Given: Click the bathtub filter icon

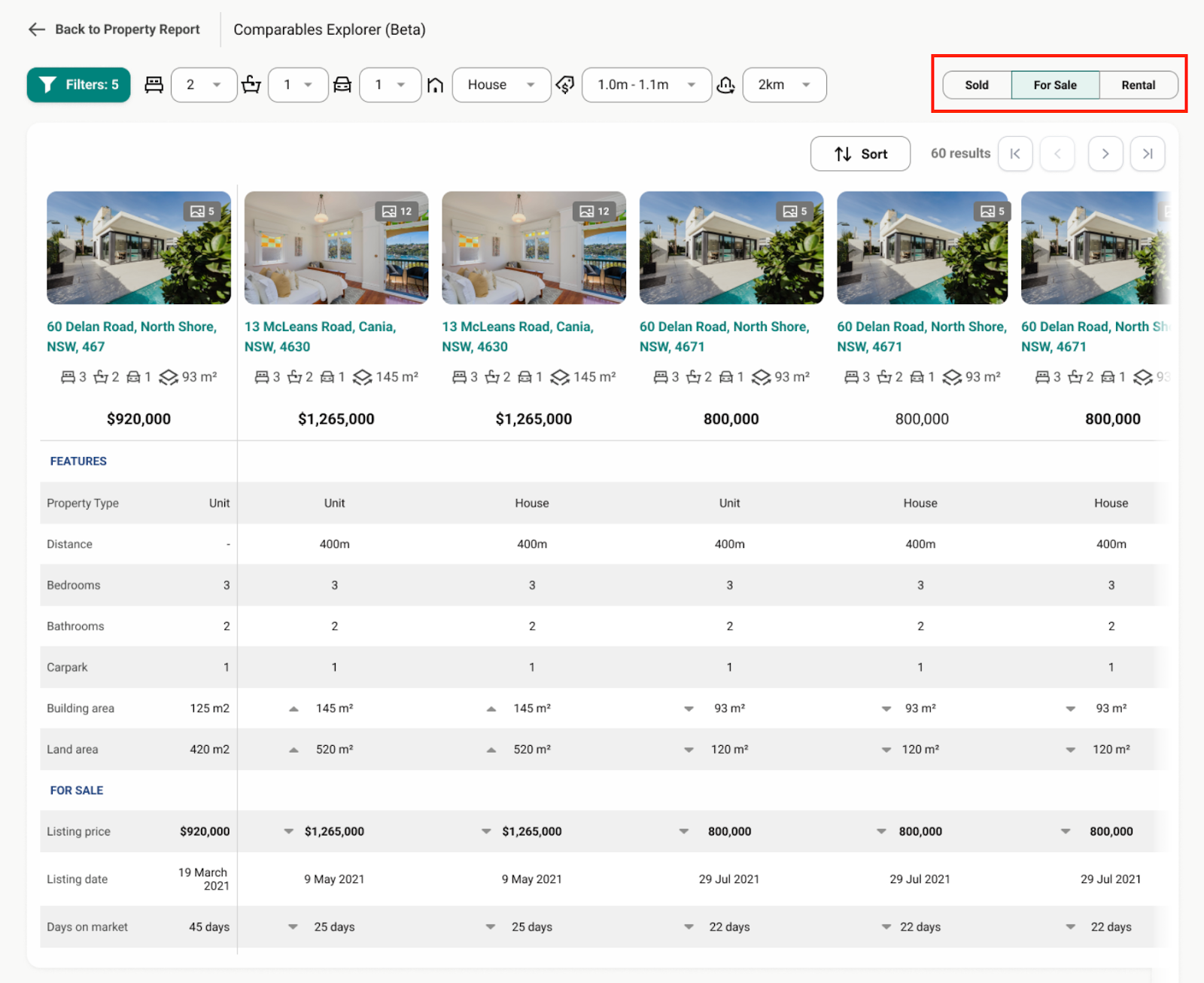Looking at the screenshot, I should (251, 85).
